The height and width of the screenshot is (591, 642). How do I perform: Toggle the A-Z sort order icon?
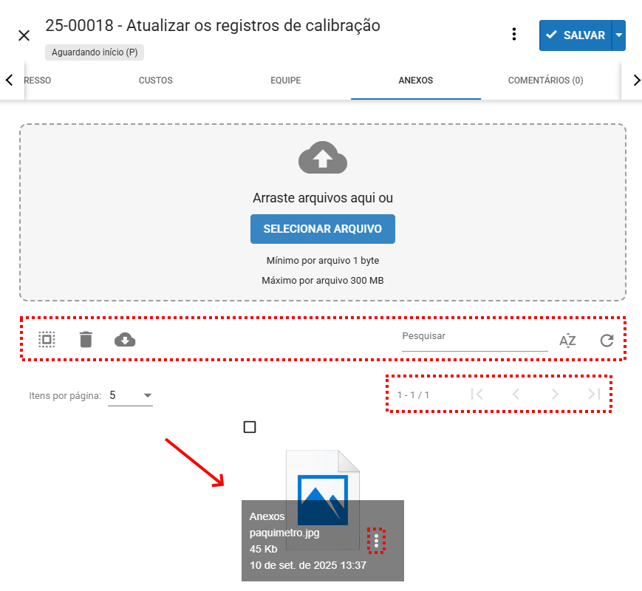click(x=568, y=341)
